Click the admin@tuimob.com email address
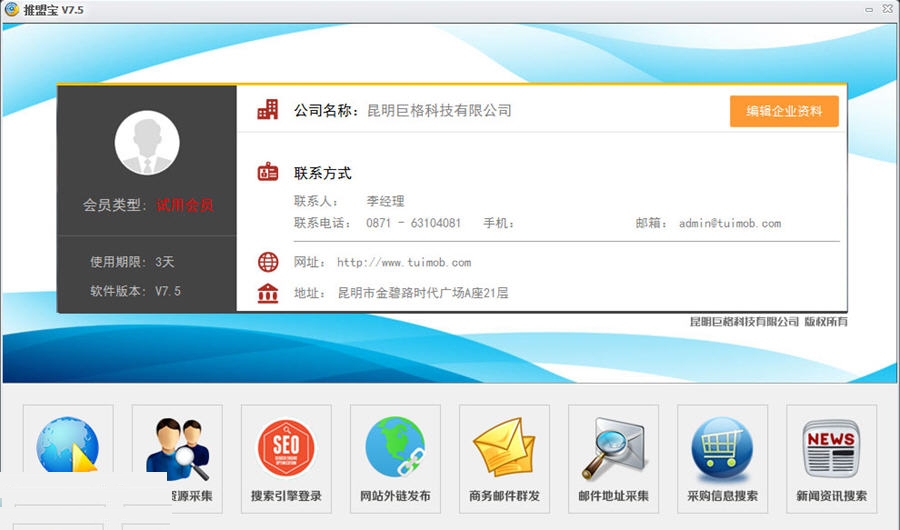The height and width of the screenshot is (530, 900). coord(730,223)
